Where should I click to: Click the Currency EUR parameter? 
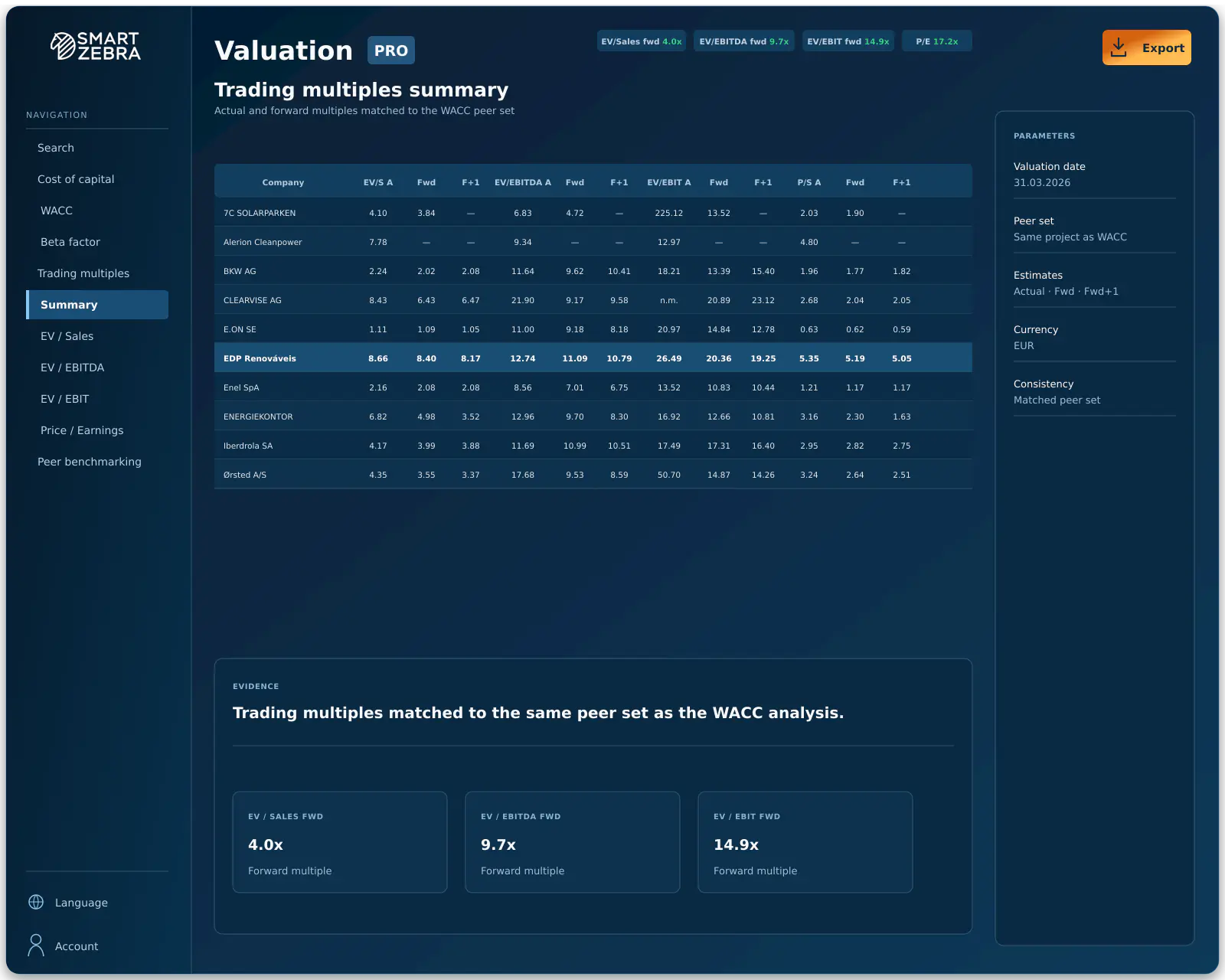click(x=1095, y=338)
